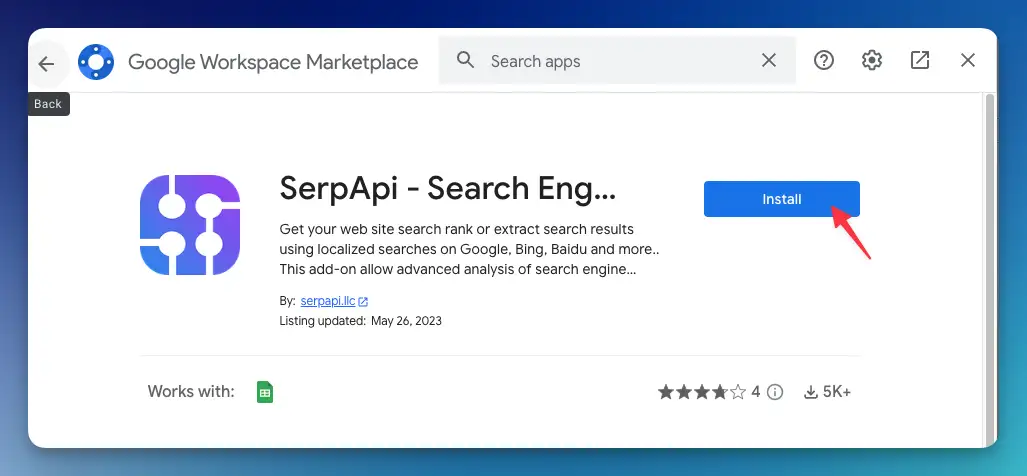Close the Marketplace dialog
1027x476 pixels.
[x=967, y=61]
